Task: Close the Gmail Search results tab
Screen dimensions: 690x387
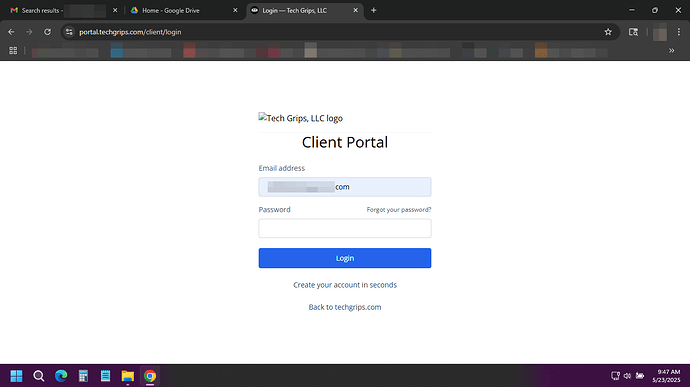Action: tap(115, 10)
